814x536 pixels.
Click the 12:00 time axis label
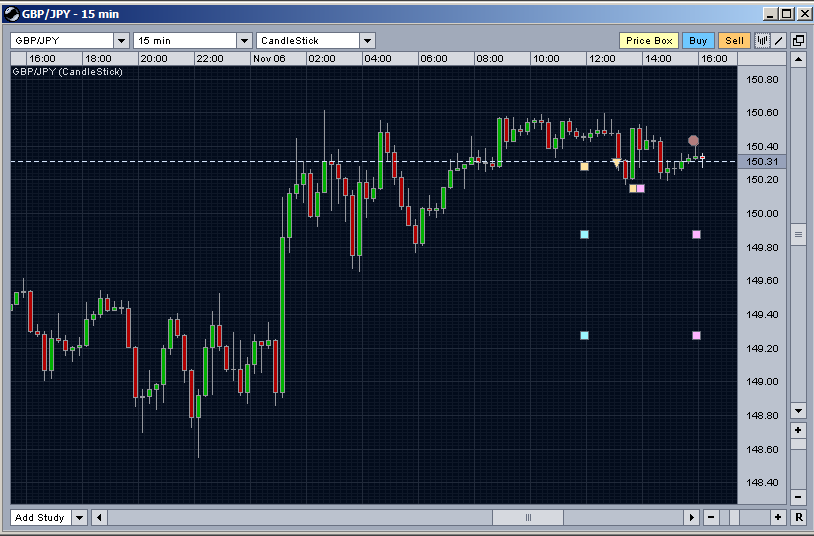pos(602,58)
